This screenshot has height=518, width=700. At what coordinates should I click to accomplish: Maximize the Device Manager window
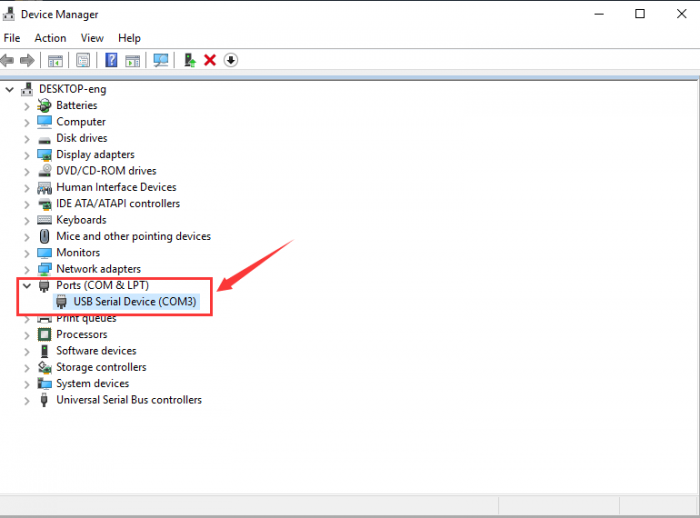pyautogui.click(x=640, y=14)
